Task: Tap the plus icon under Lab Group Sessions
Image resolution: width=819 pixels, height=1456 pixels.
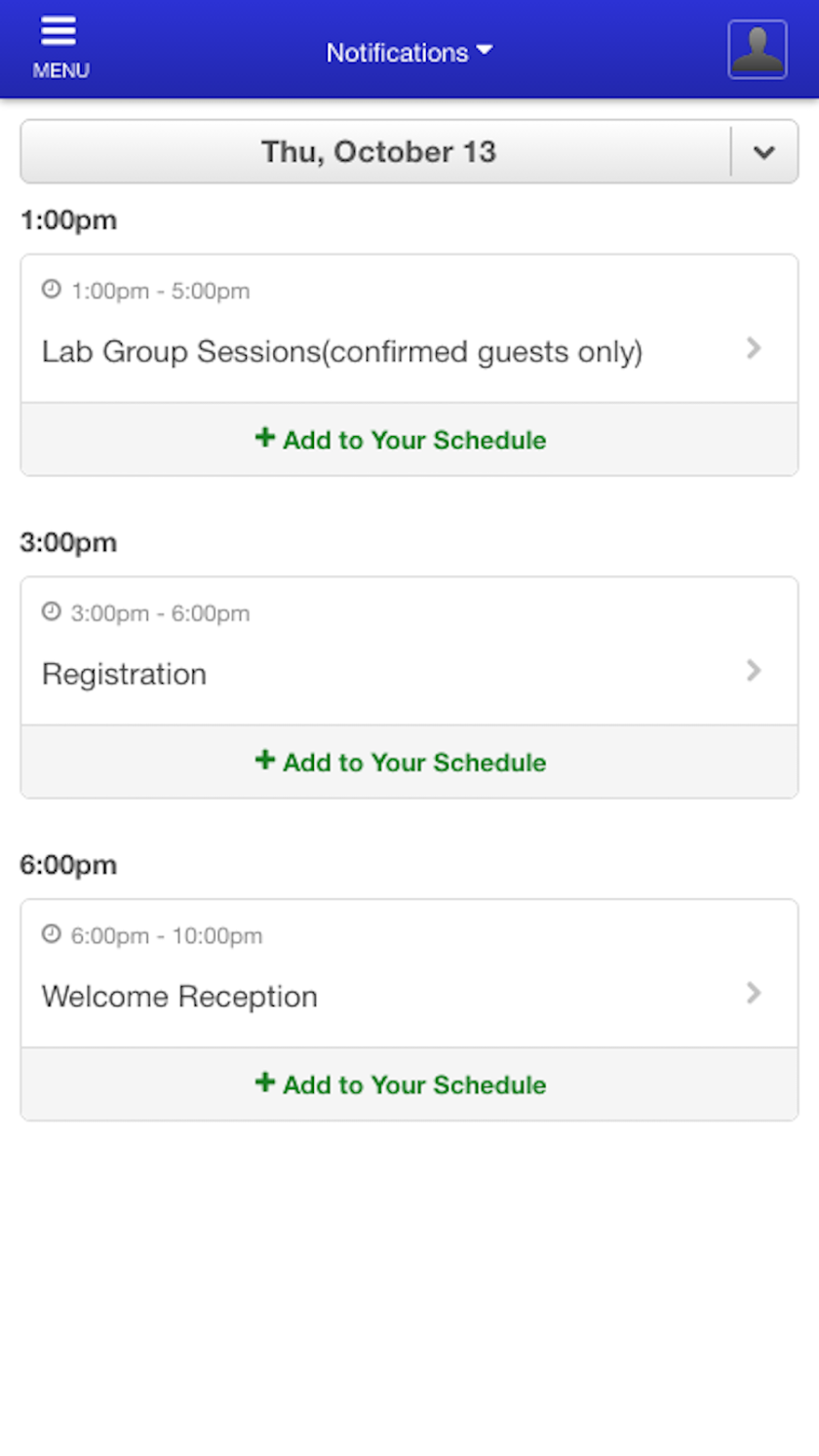Action: [264, 438]
